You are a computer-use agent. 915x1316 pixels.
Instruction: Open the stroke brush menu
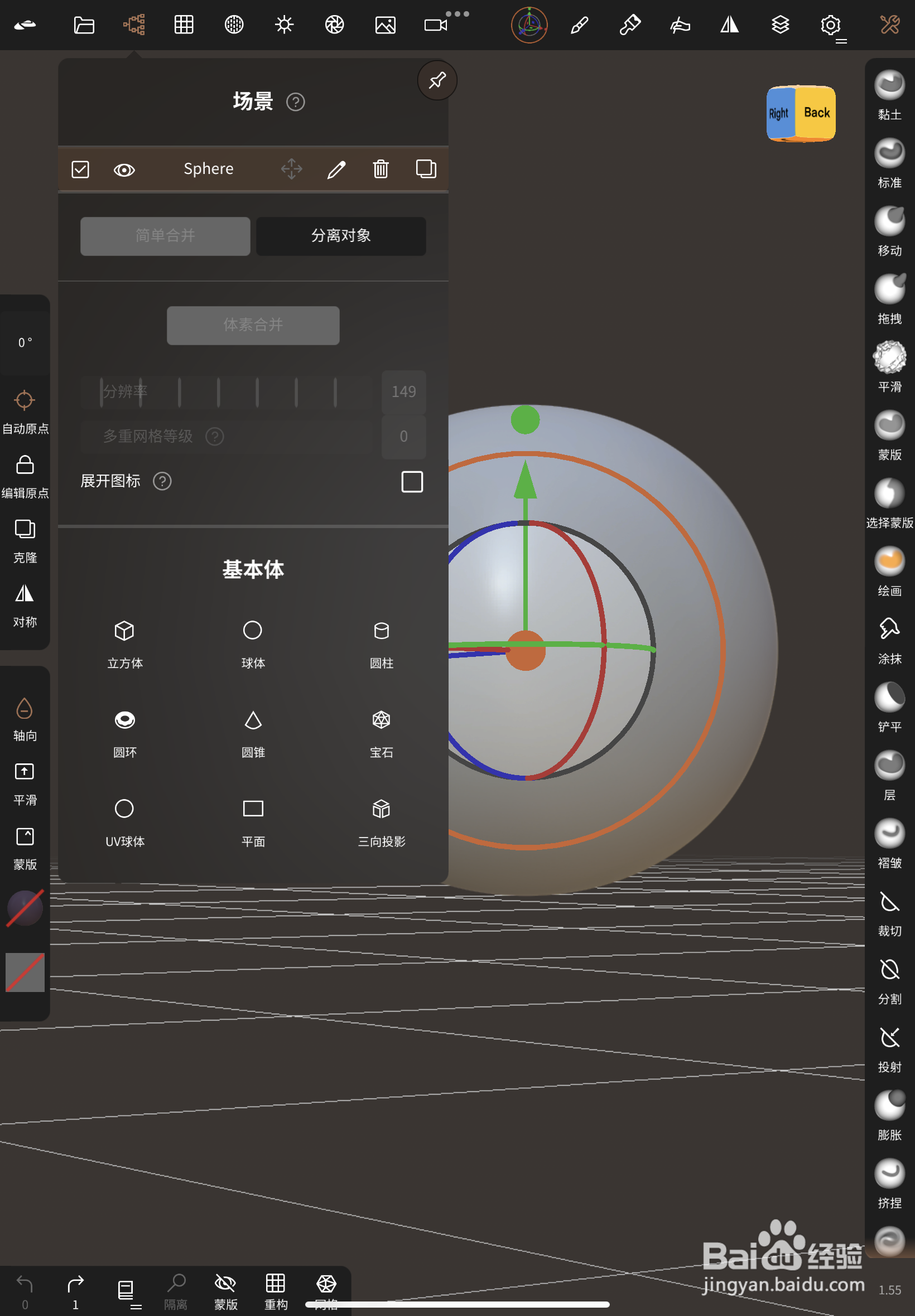[x=579, y=25]
